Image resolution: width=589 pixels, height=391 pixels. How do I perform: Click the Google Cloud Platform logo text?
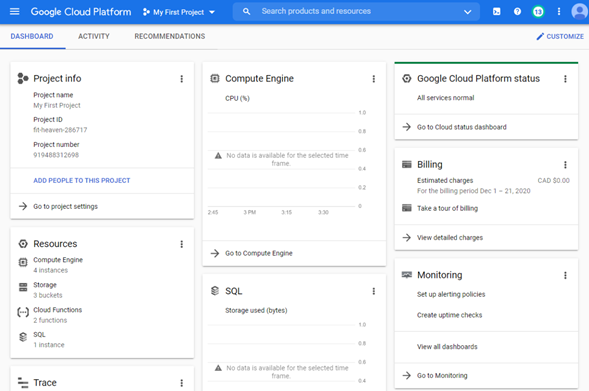[x=81, y=12]
